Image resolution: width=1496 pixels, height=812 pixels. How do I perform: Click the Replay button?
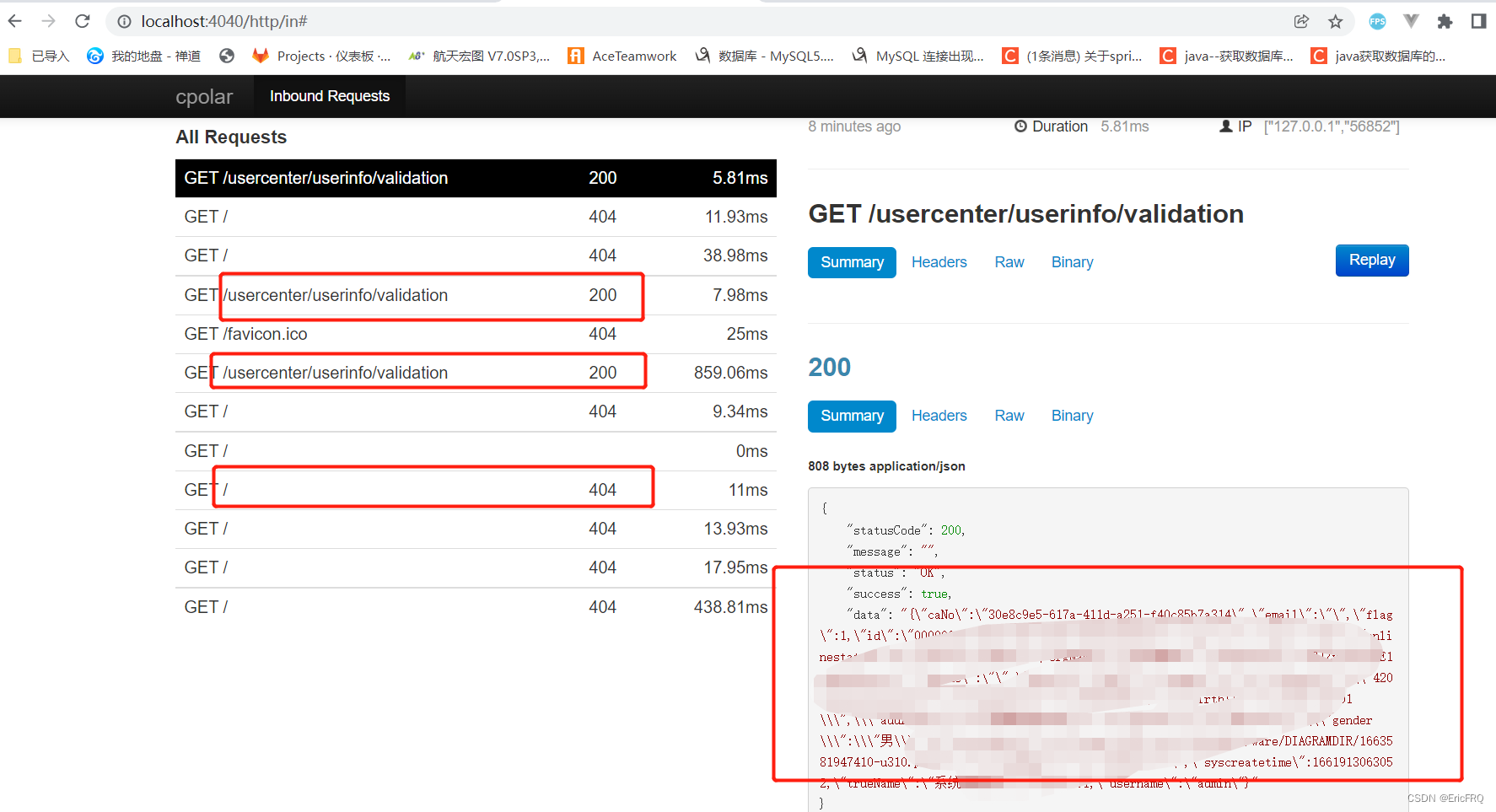coord(1372,261)
